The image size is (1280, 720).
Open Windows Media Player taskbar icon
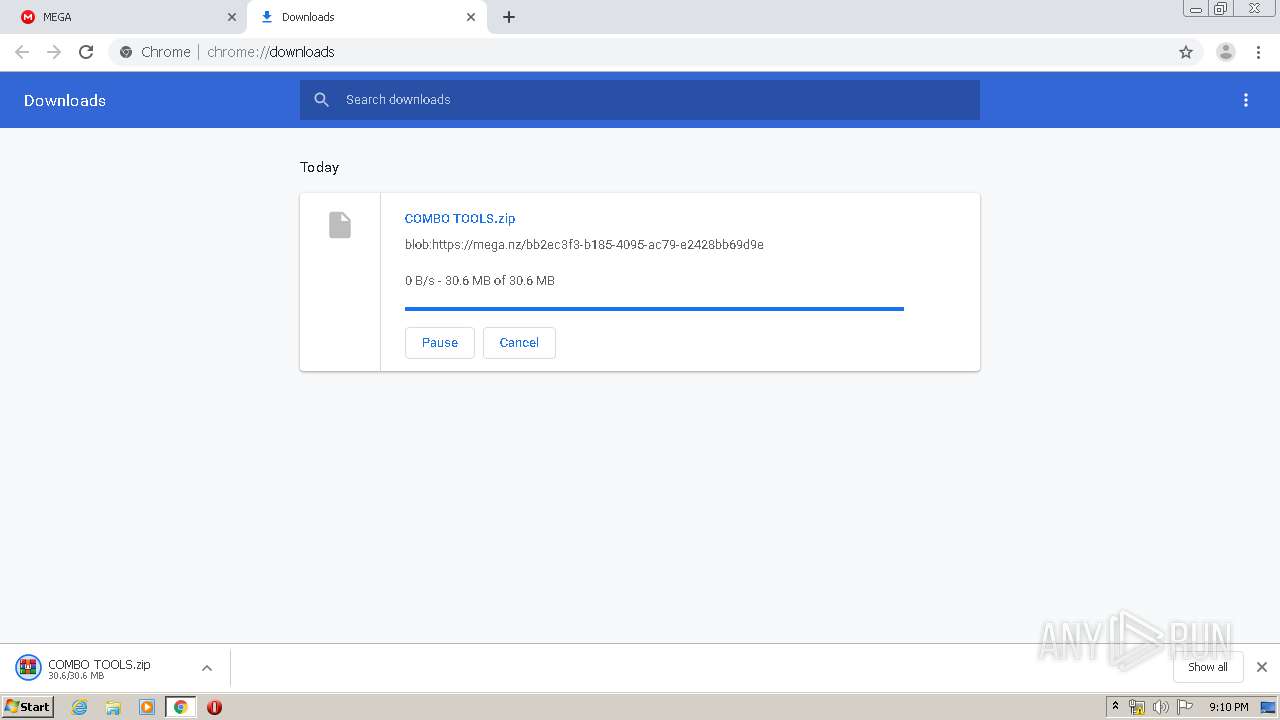point(147,707)
